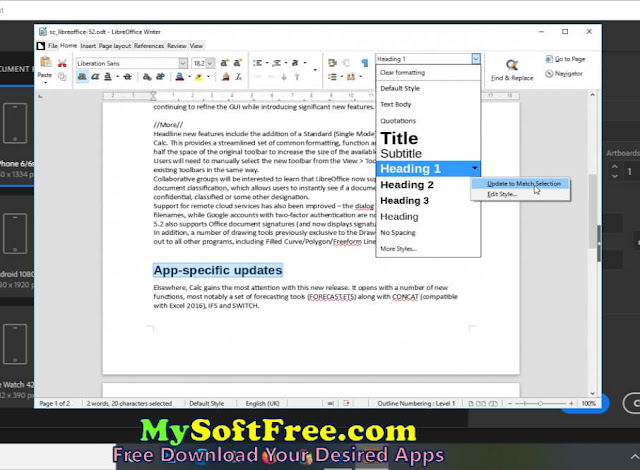The width and height of the screenshot is (640, 470).
Task: Toggle Strikethrough formatting
Action: [127, 76]
